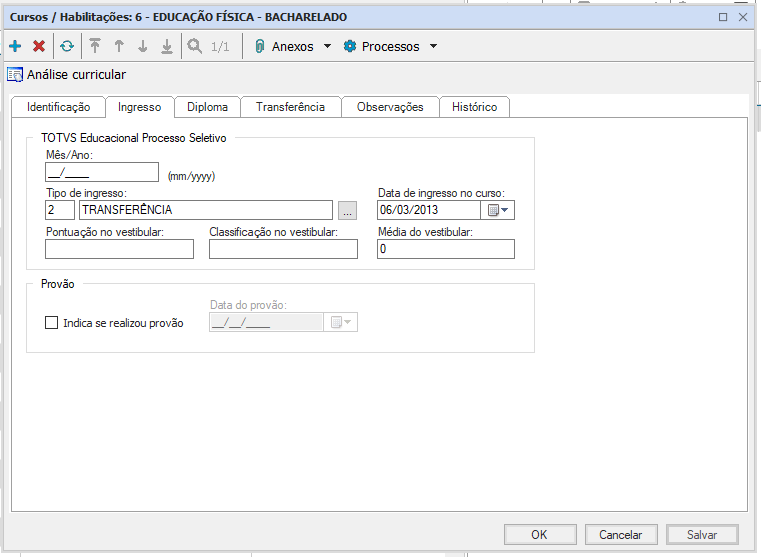The width and height of the screenshot is (761, 557).
Task: Click the refresh icon in toolbar
Action: tap(67, 46)
